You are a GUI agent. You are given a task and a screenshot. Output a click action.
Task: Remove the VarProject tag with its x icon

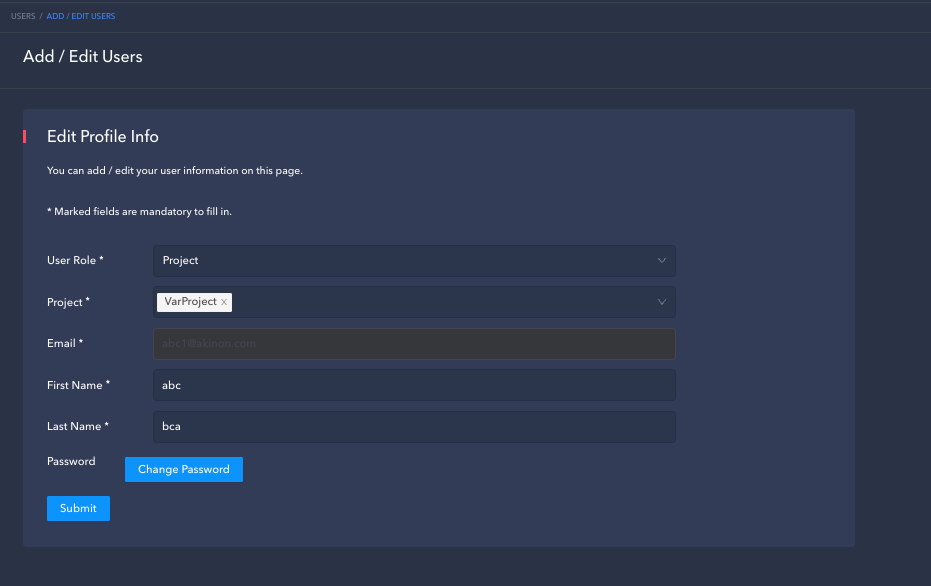pyautogui.click(x=224, y=302)
